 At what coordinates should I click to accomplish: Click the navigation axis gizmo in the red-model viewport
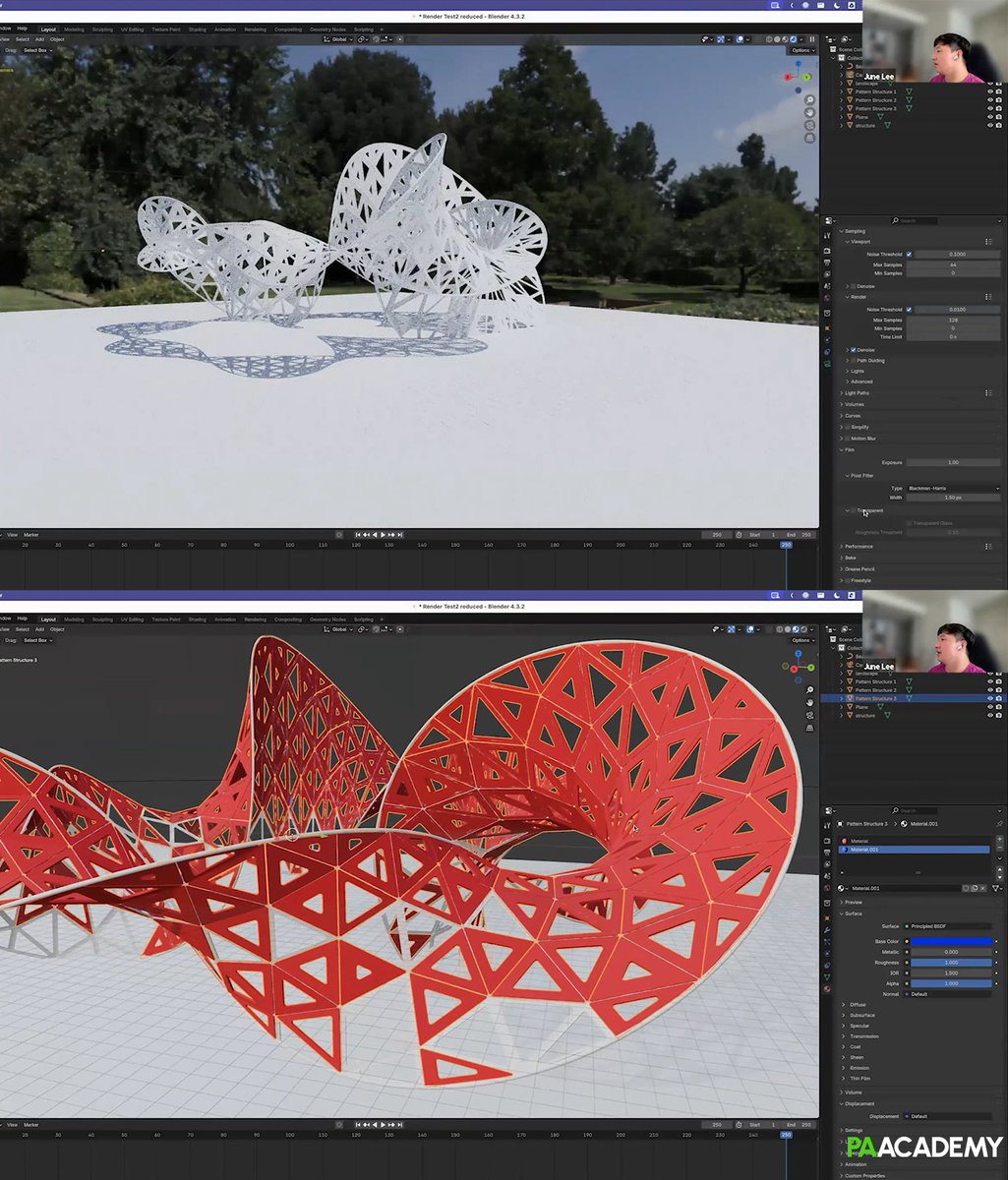pyautogui.click(x=799, y=667)
